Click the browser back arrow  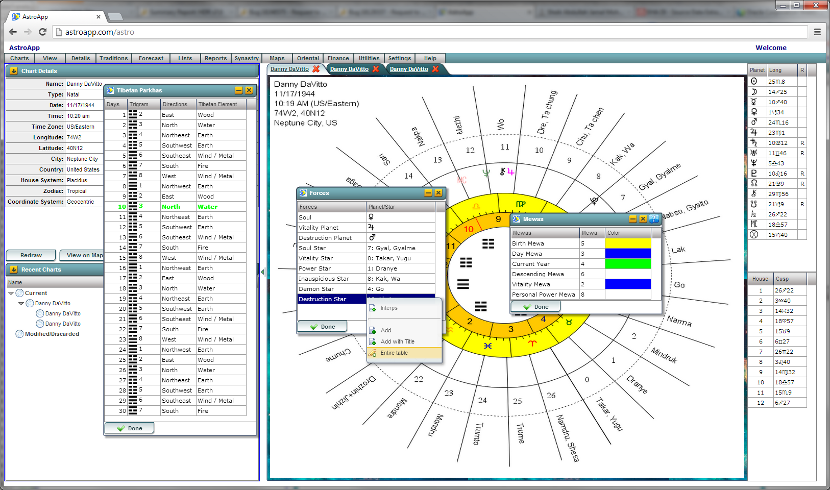11,32
